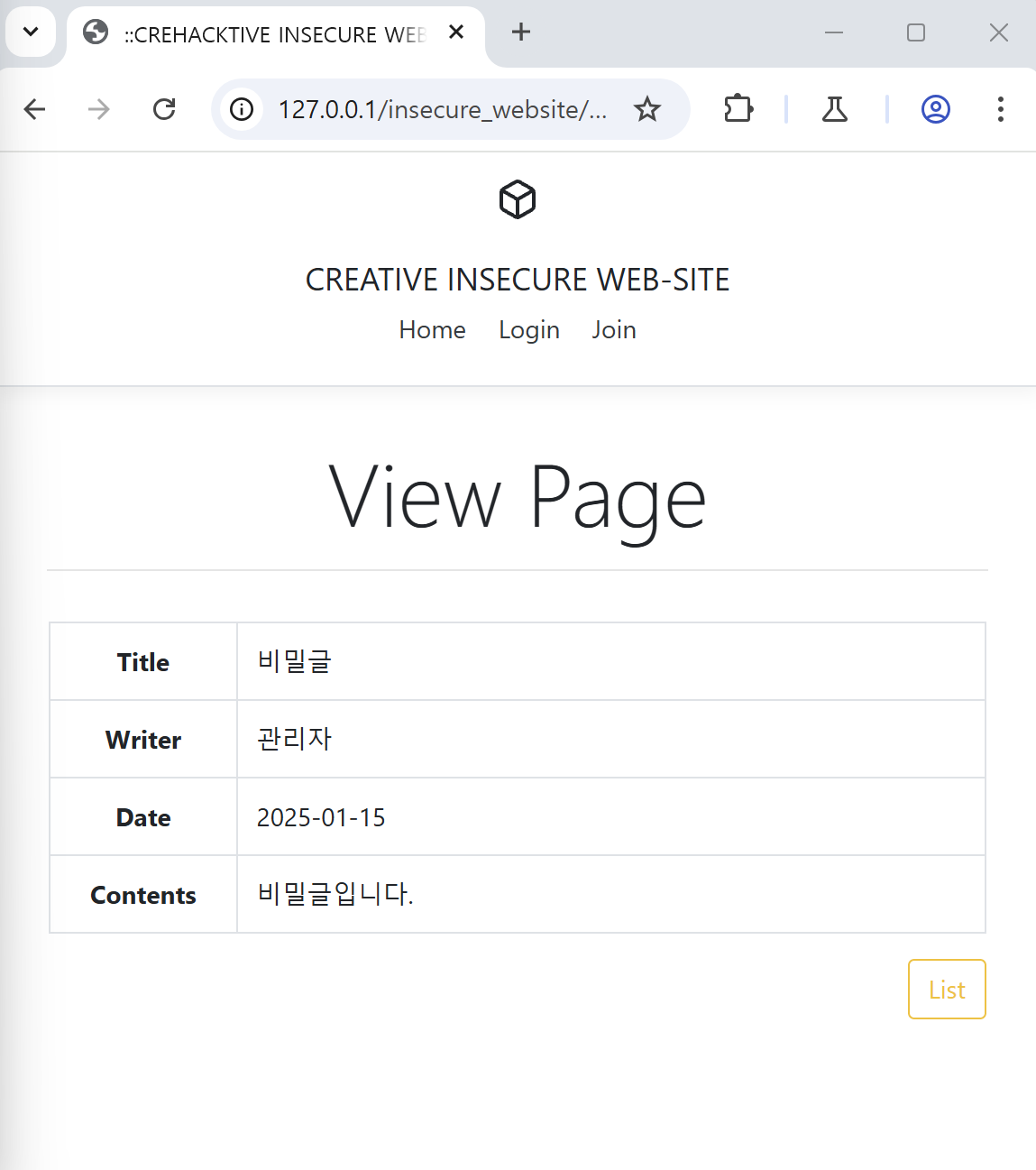Close the browser window

tap(999, 32)
